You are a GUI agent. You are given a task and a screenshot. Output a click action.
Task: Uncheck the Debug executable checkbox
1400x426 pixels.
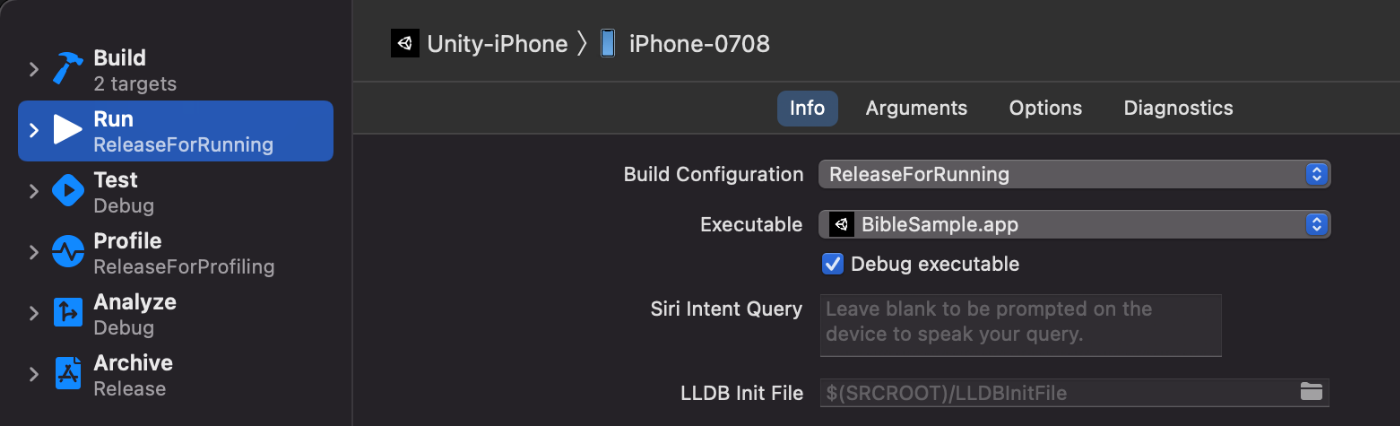click(832, 264)
